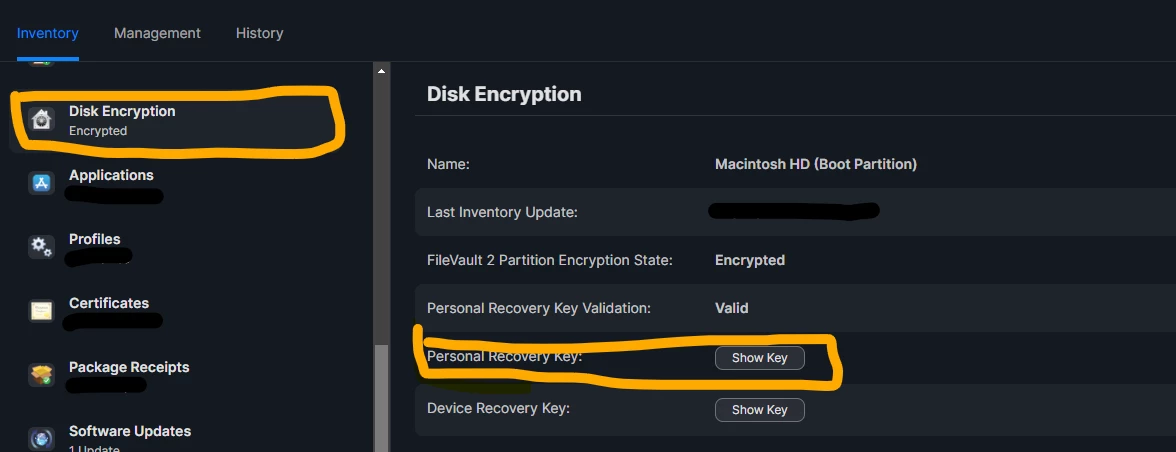Reveal the Device Recovery Key

pos(759,409)
